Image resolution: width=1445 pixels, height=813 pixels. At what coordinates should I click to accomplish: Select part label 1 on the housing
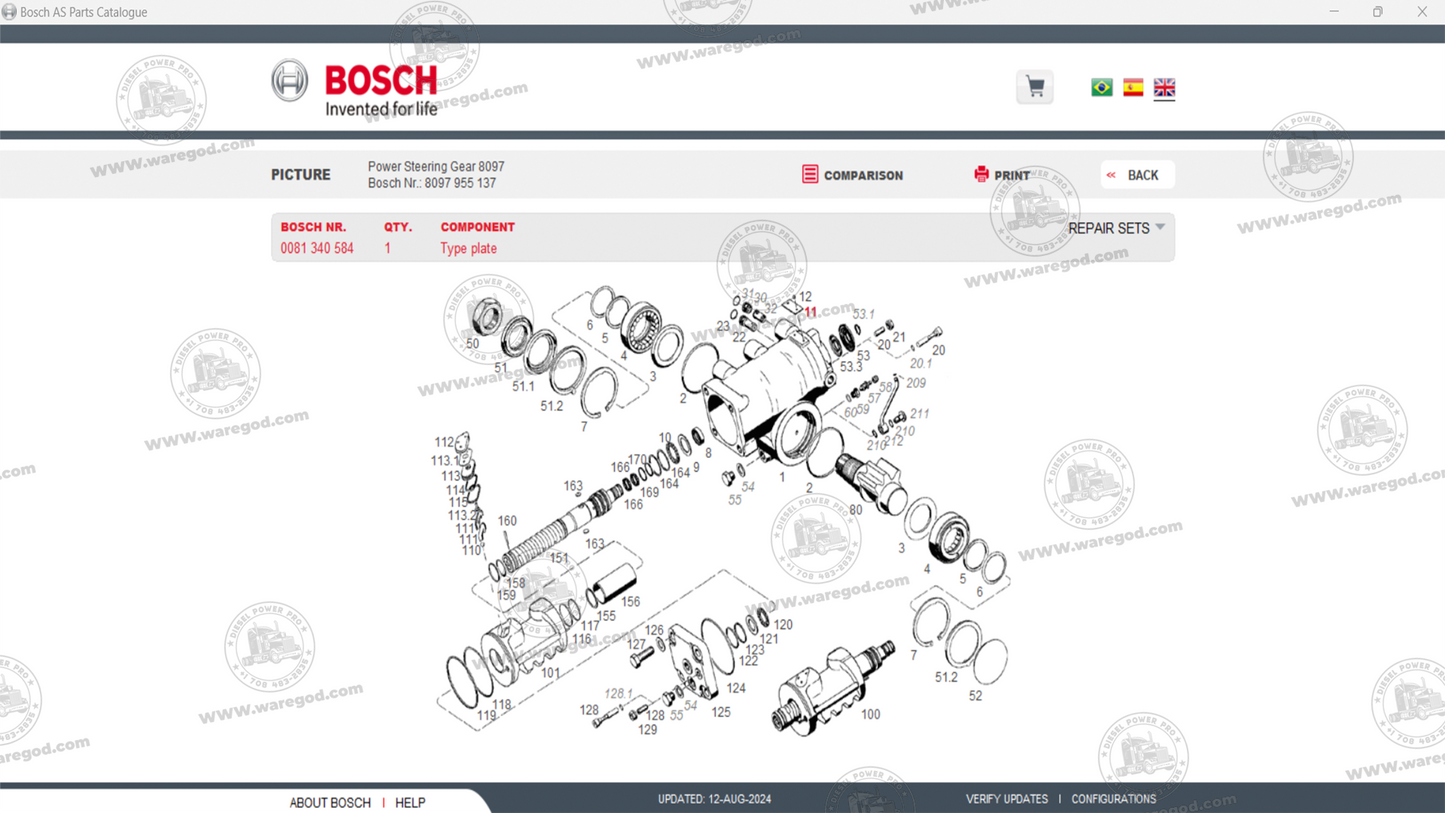[782, 477]
